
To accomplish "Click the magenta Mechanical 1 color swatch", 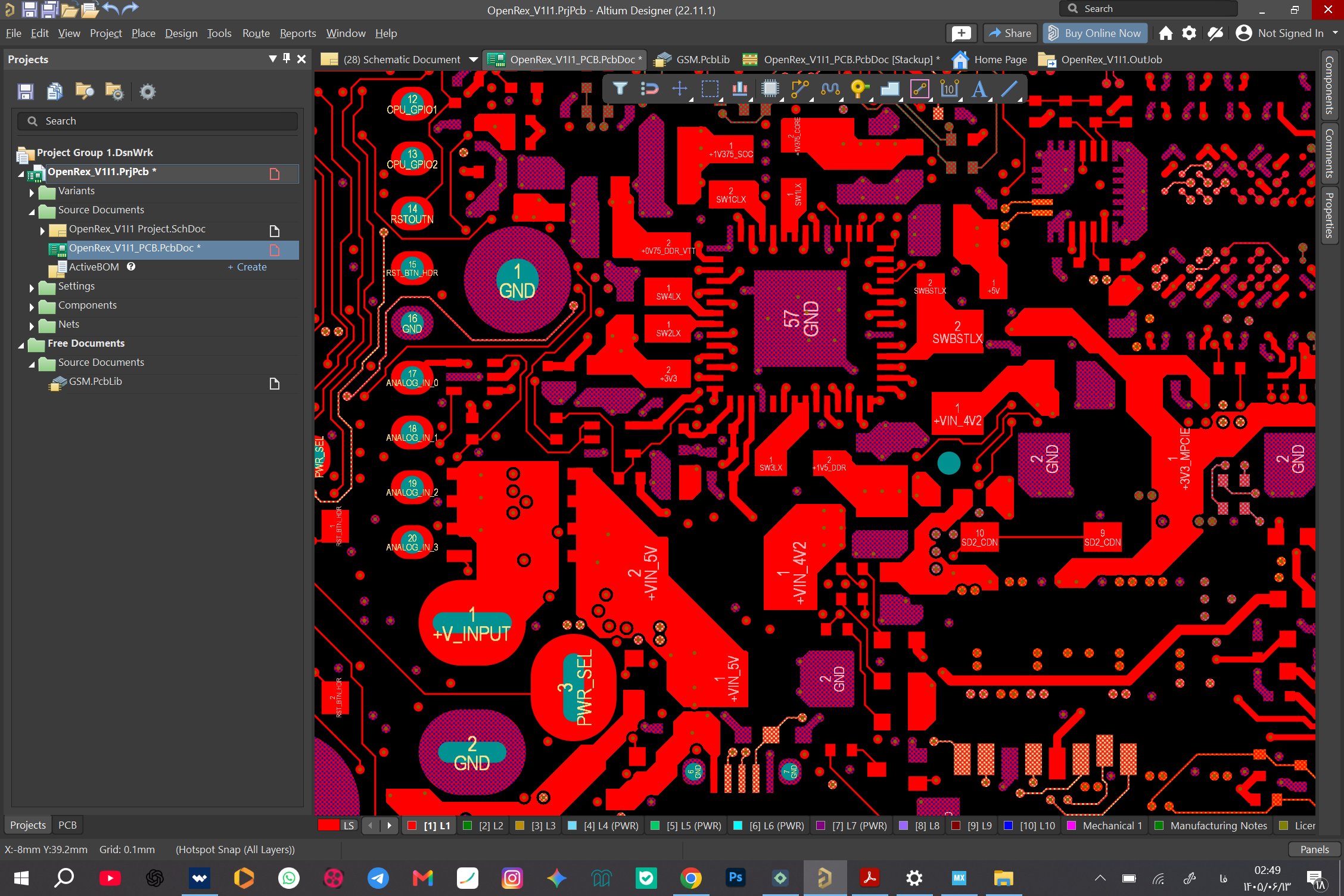I will [x=1071, y=826].
